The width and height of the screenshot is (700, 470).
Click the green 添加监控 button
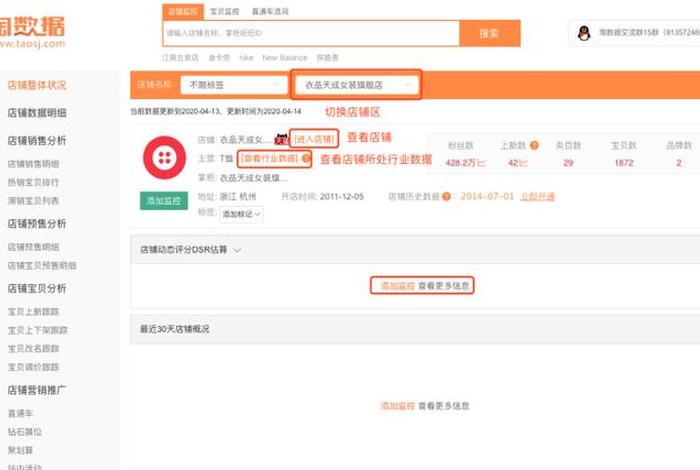(x=163, y=201)
